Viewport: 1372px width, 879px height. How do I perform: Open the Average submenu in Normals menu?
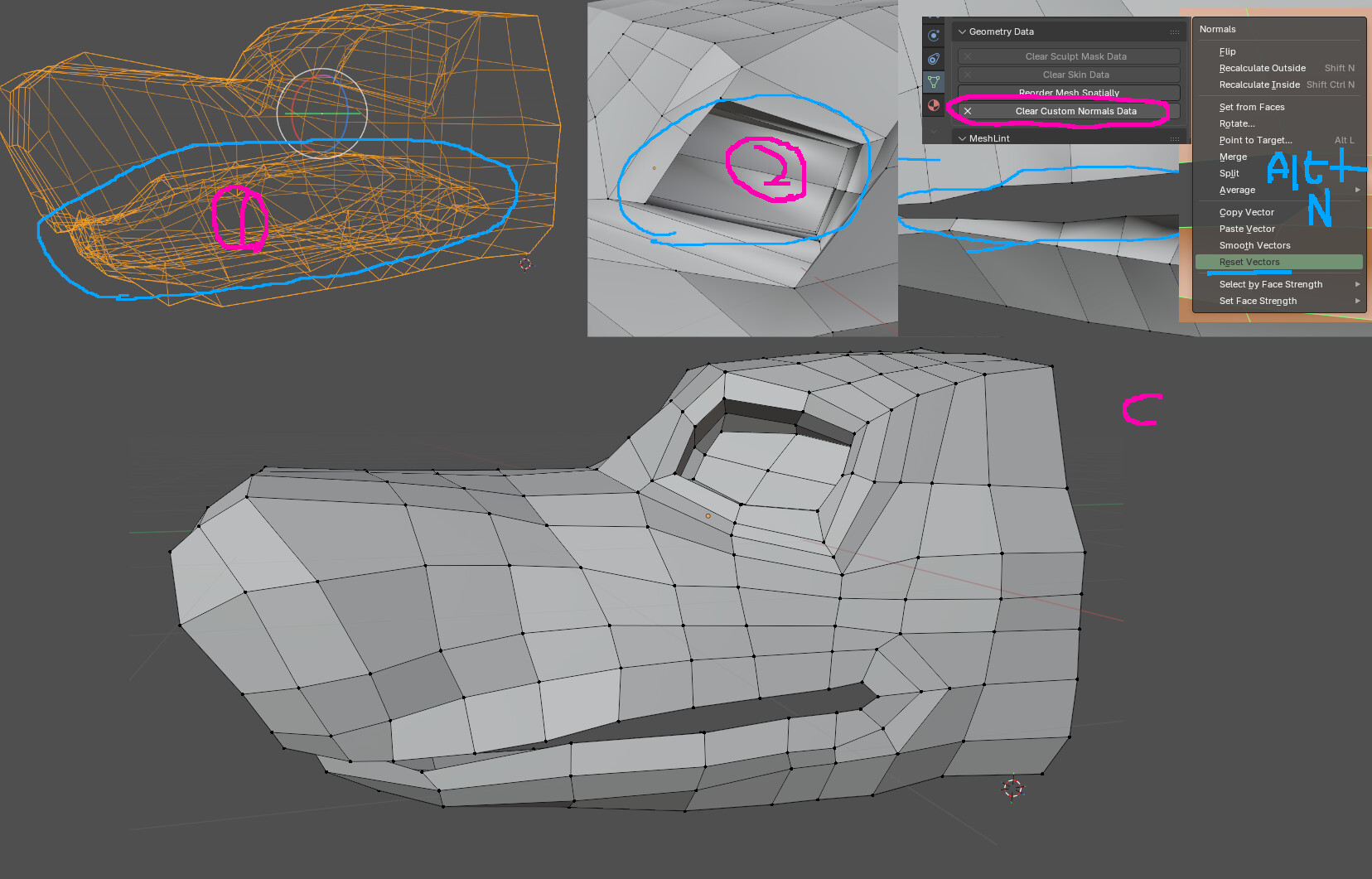[x=1279, y=190]
